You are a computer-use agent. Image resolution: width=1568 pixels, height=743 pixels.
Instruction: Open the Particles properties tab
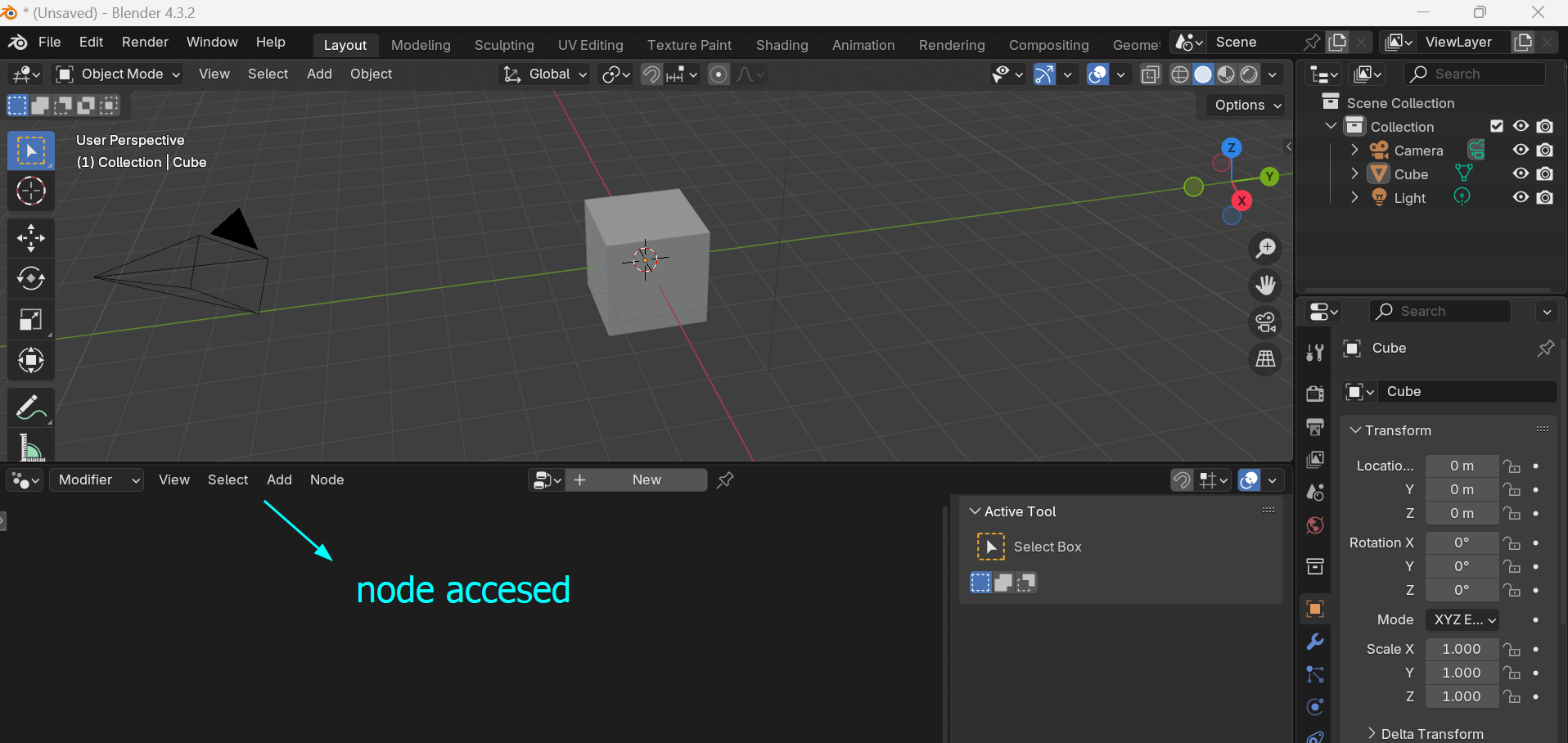1315,674
